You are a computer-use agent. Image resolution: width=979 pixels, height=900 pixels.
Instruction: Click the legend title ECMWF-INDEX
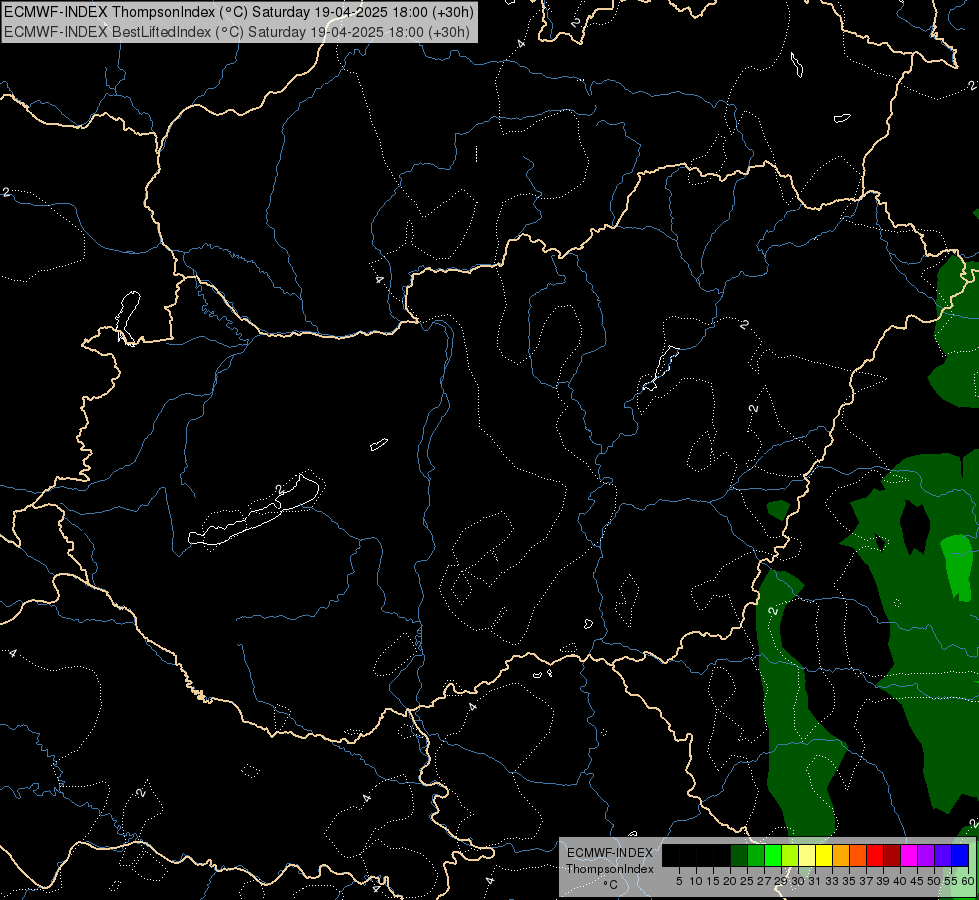click(x=610, y=853)
